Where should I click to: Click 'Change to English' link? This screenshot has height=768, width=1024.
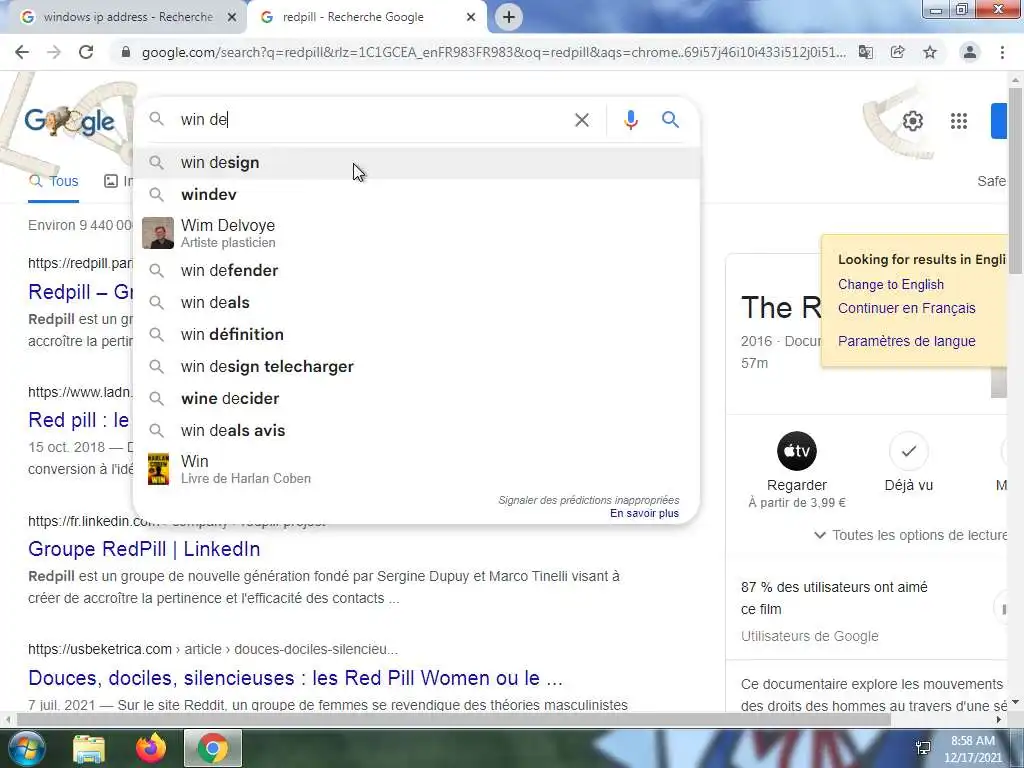click(x=891, y=285)
